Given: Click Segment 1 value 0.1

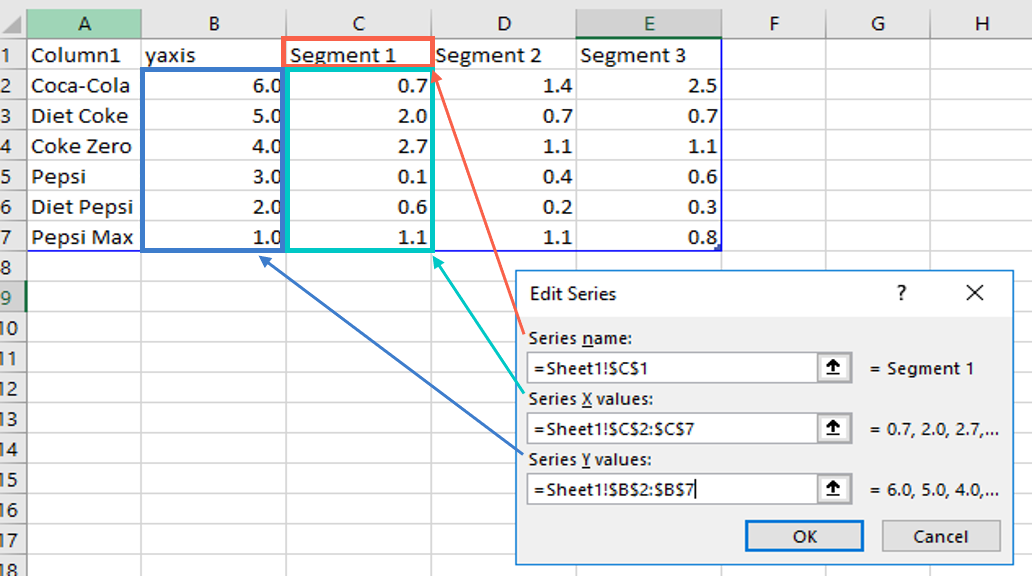Looking at the screenshot, I should pos(359,176).
